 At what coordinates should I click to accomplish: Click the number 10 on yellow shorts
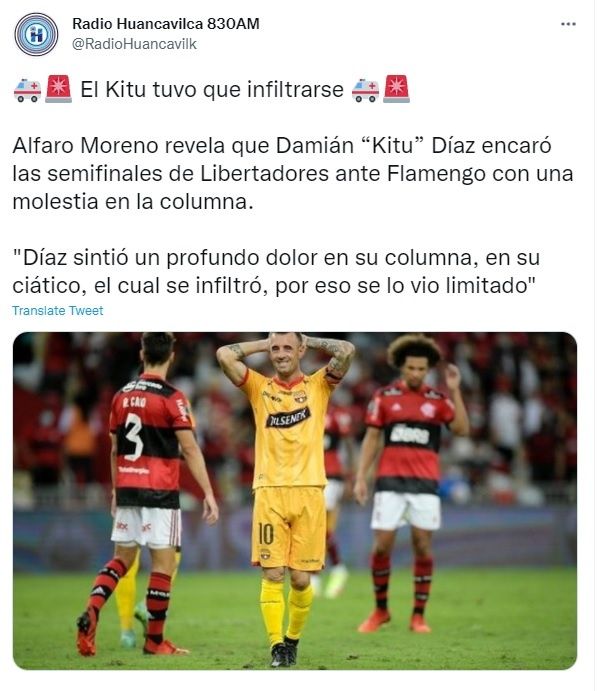click(266, 534)
